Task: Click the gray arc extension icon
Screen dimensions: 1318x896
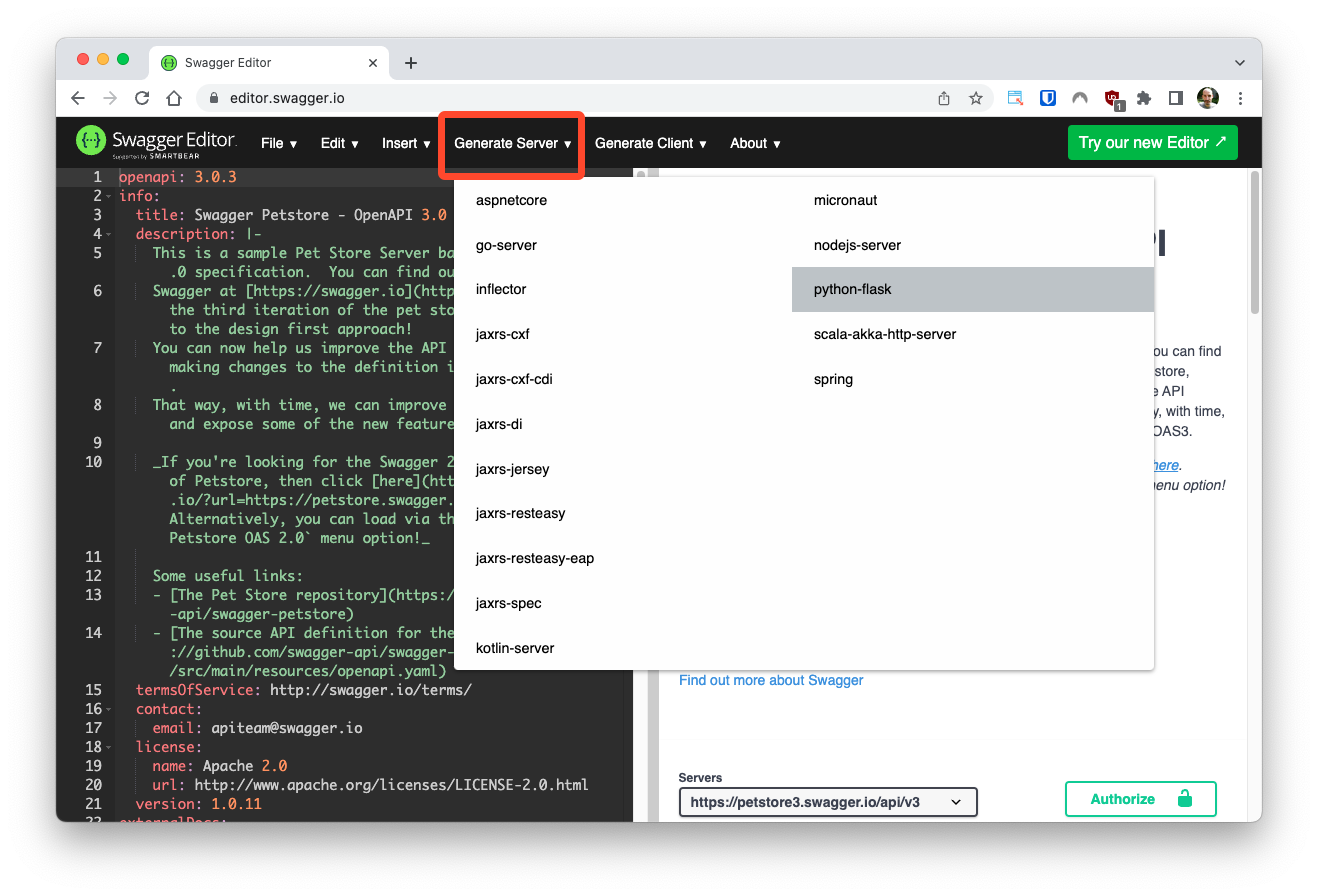Action: 1080,98
